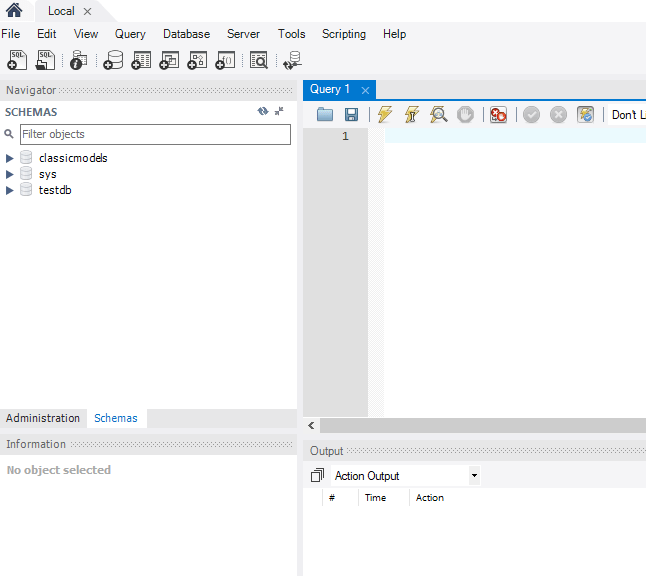Click the Filter objects search field

point(155,134)
